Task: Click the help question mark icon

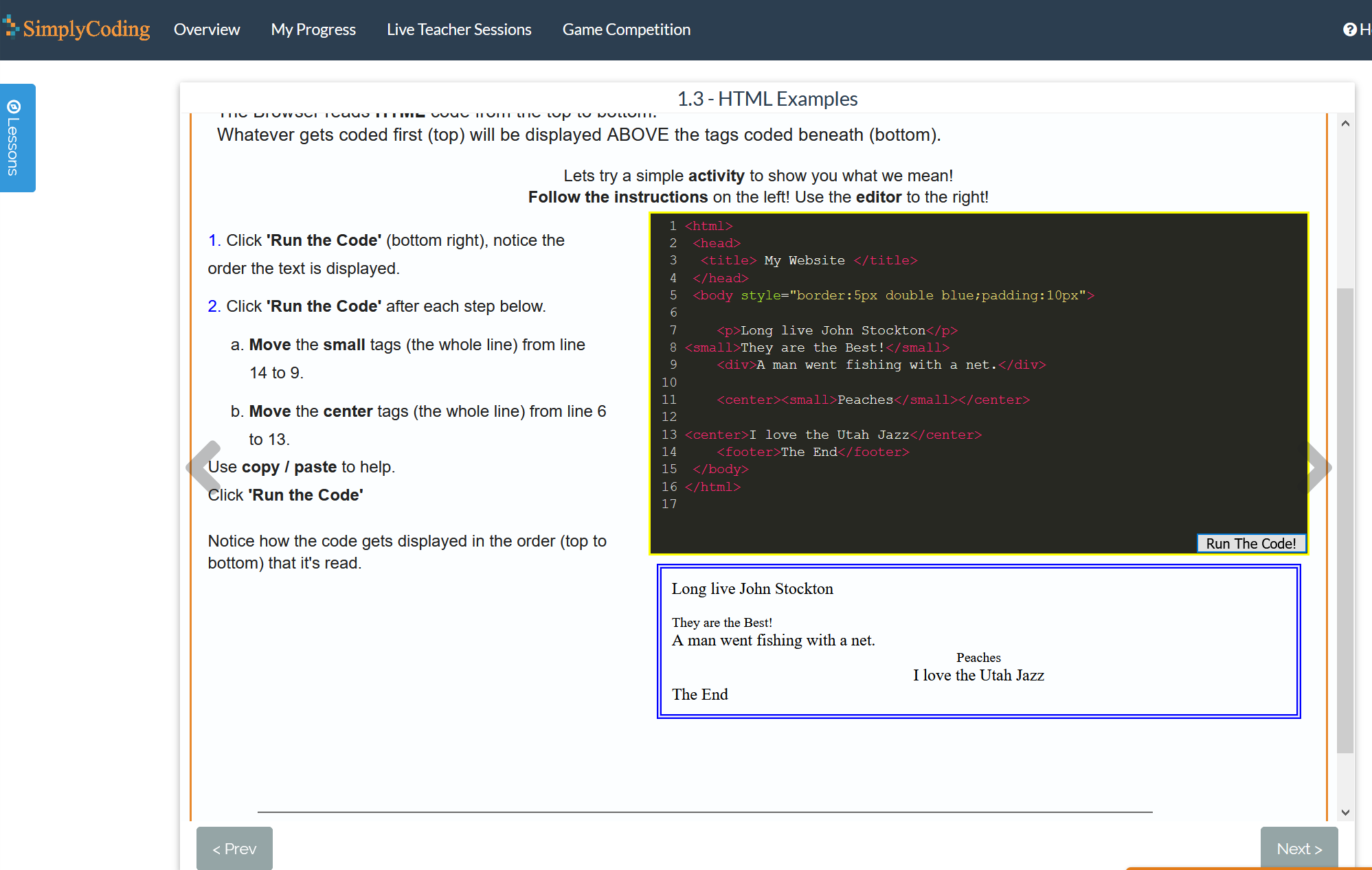Action: click(x=1349, y=30)
